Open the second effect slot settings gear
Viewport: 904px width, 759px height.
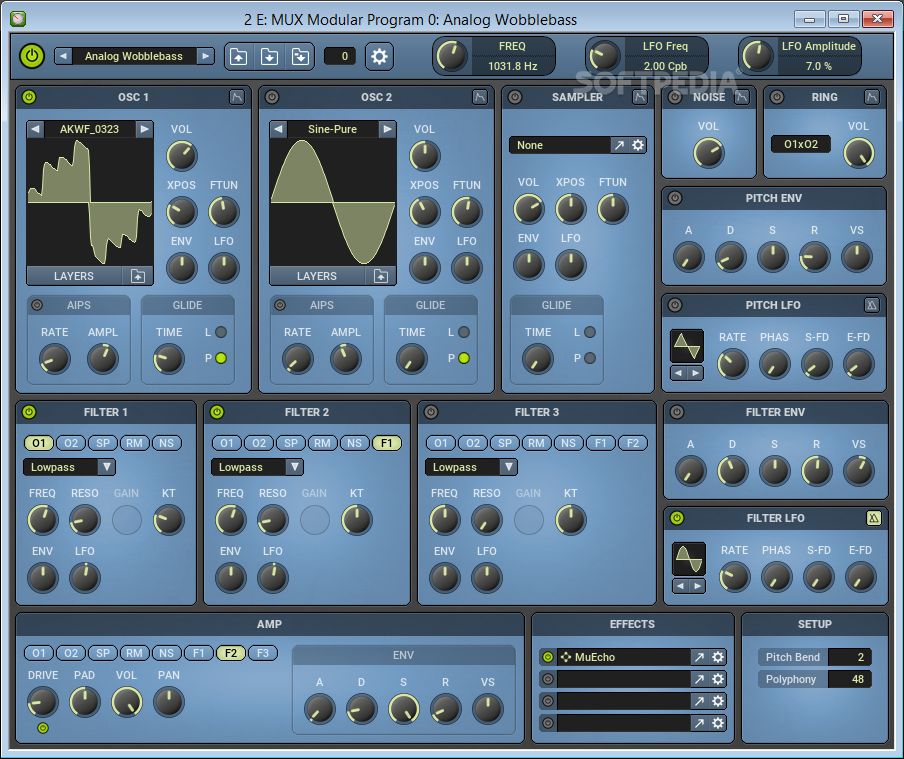click(718, 679)
